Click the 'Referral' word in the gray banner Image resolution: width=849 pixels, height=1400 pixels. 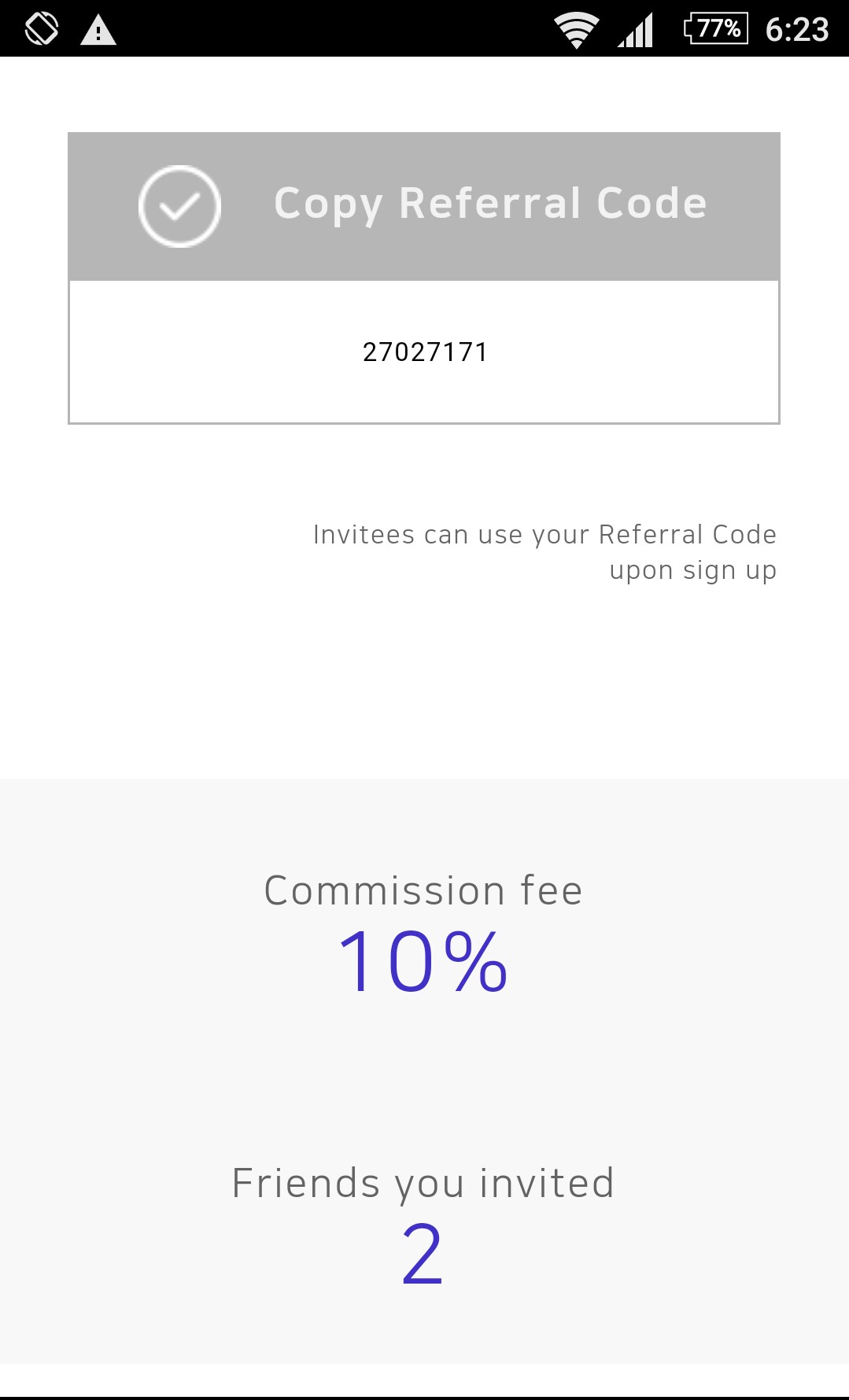coord(490,203)
